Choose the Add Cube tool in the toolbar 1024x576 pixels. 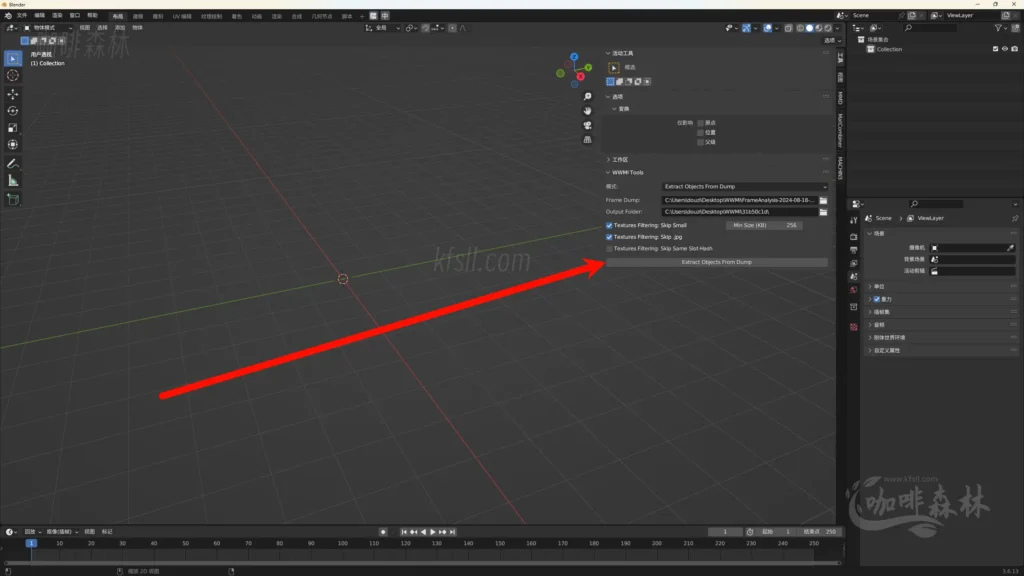click(x=13, y=199)
